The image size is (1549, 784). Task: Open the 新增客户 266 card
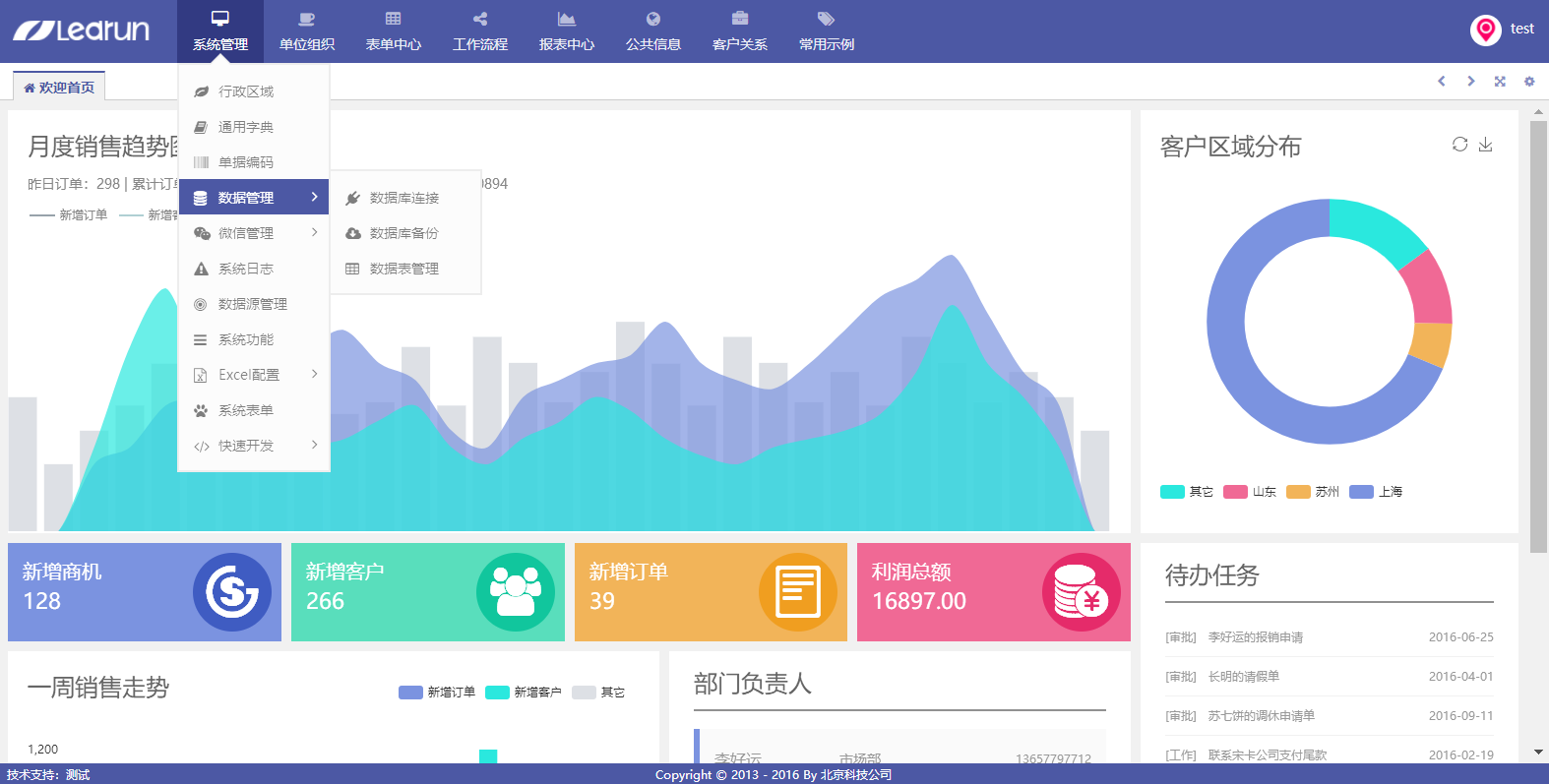click(428, 592)
